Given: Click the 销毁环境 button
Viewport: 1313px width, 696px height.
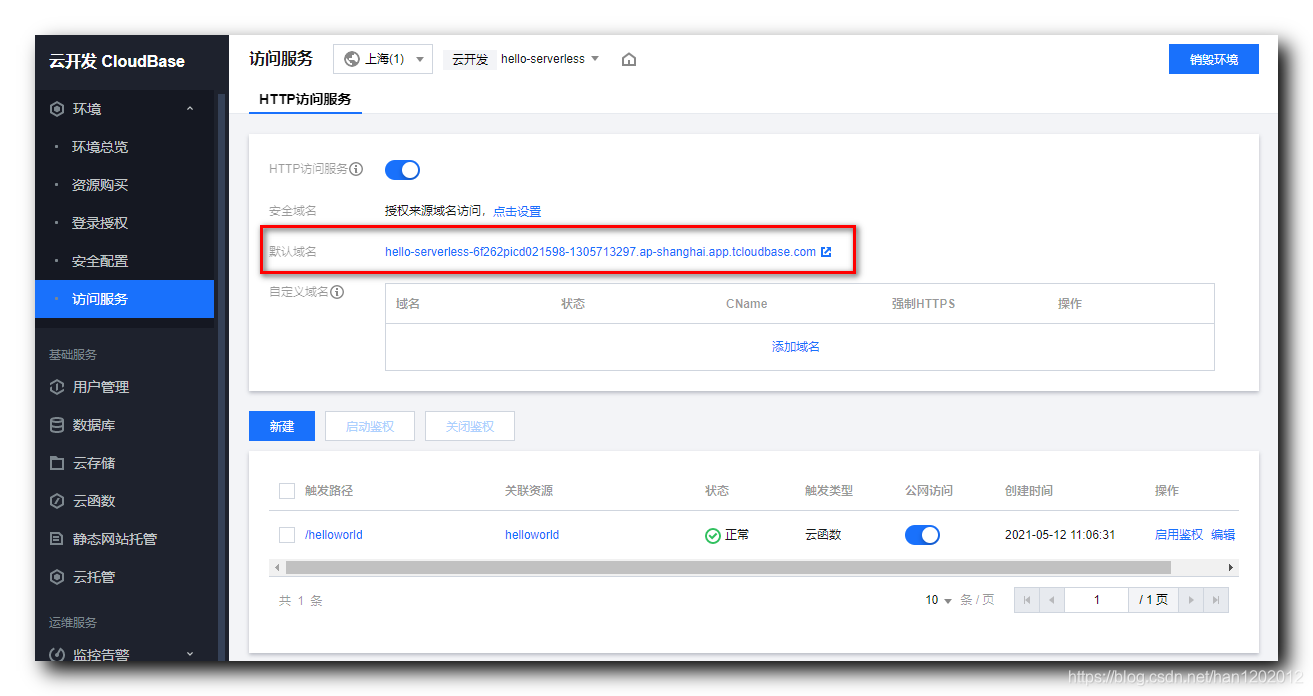Looking at the screenshot, I should [1214, 59].
